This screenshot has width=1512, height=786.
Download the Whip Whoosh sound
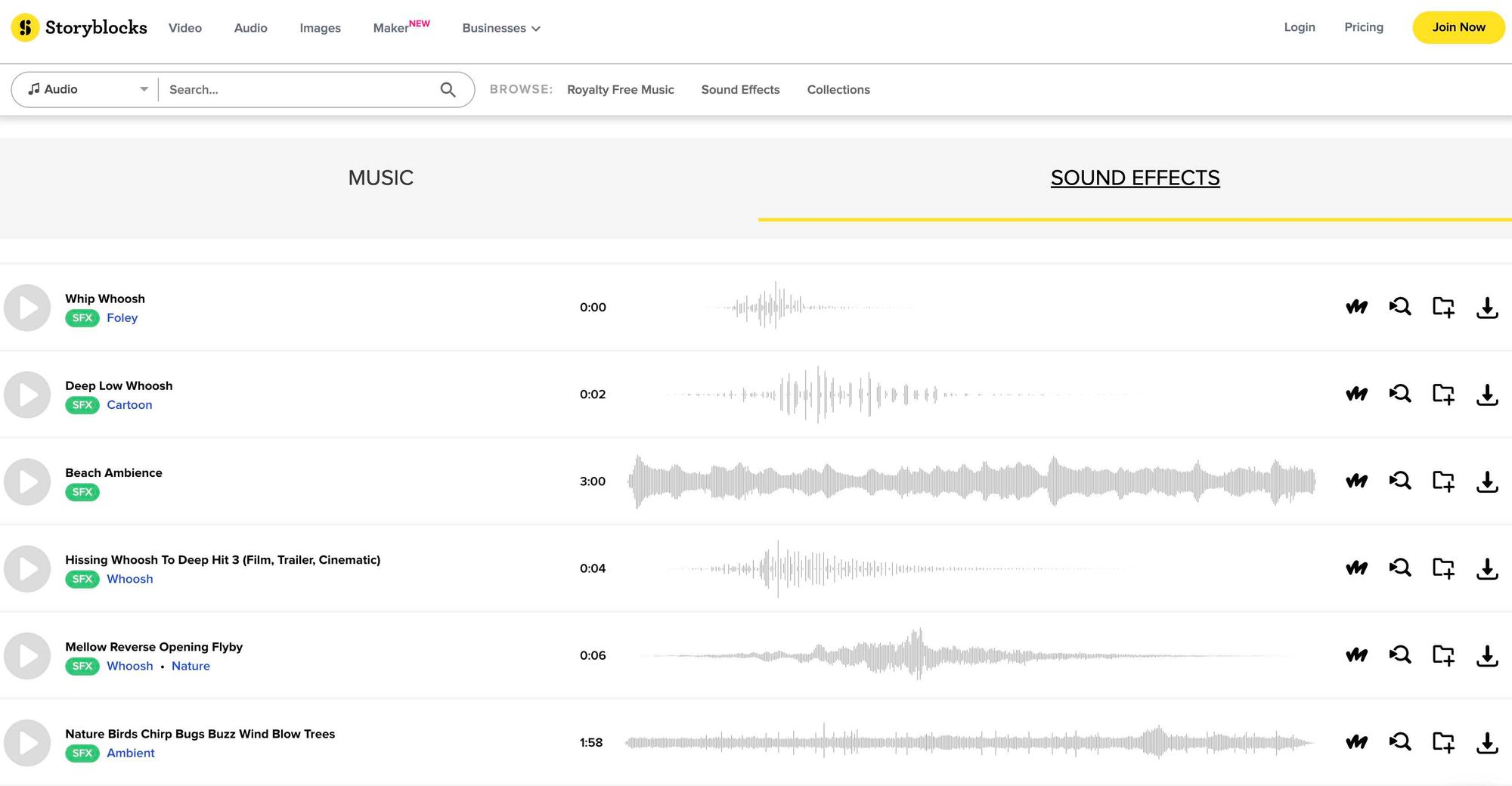[x=1487, y=307]
